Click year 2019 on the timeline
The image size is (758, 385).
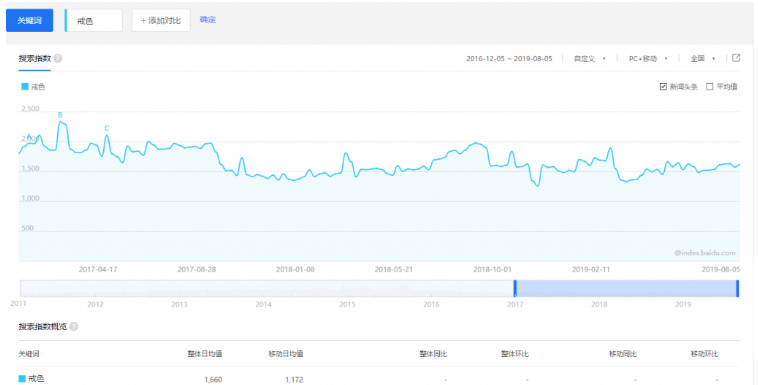point(683,304)
